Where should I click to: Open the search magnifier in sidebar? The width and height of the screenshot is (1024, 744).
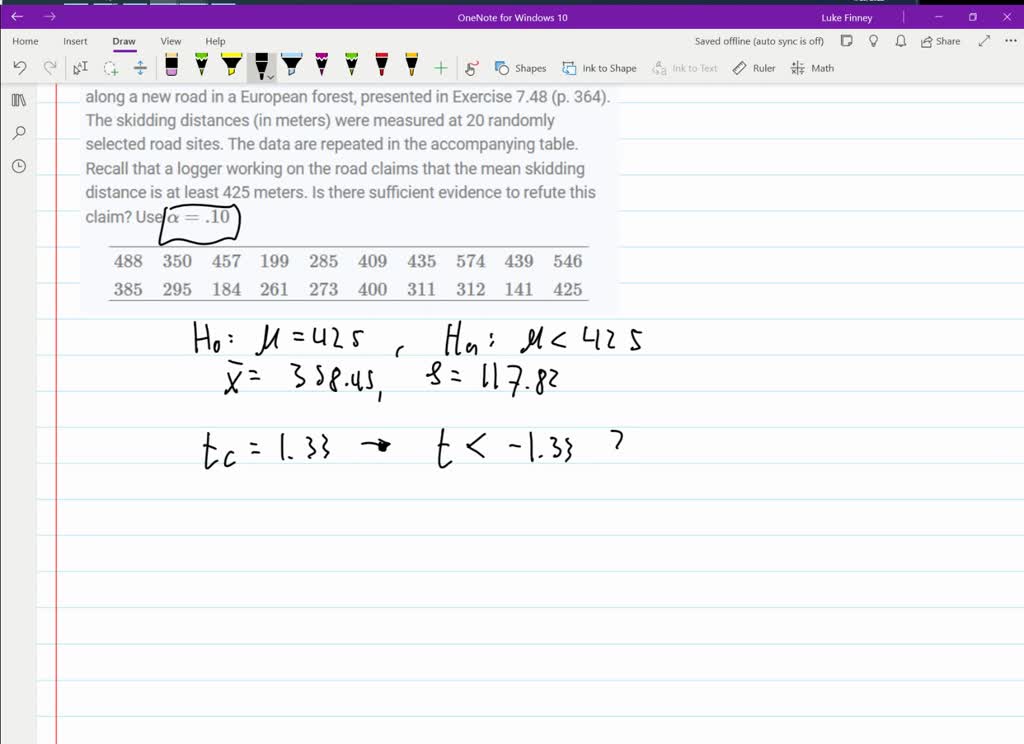(19, 133)
